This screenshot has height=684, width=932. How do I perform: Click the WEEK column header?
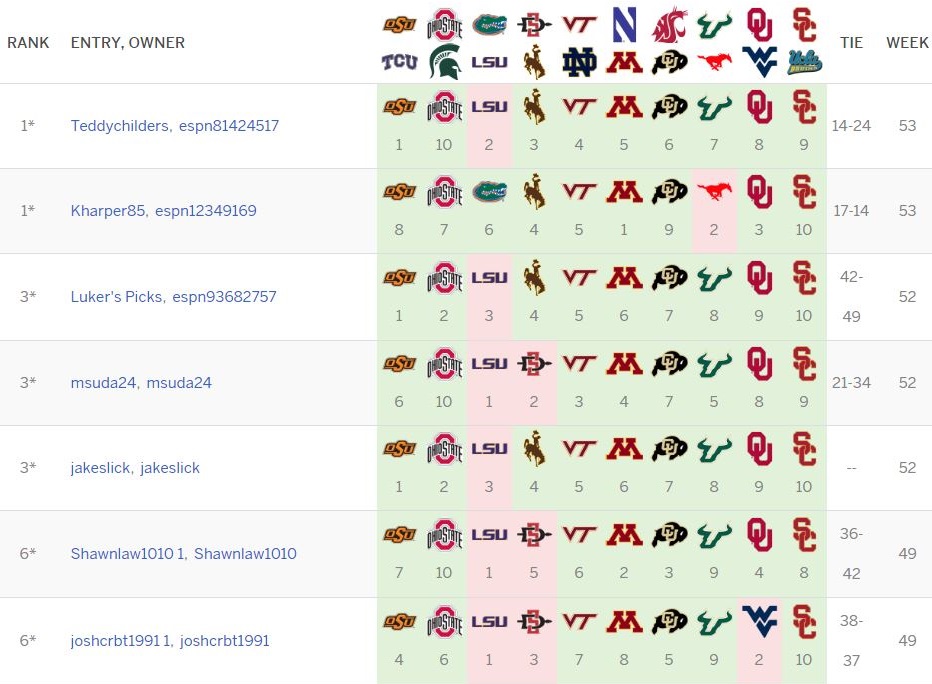(x=907, y=43)
